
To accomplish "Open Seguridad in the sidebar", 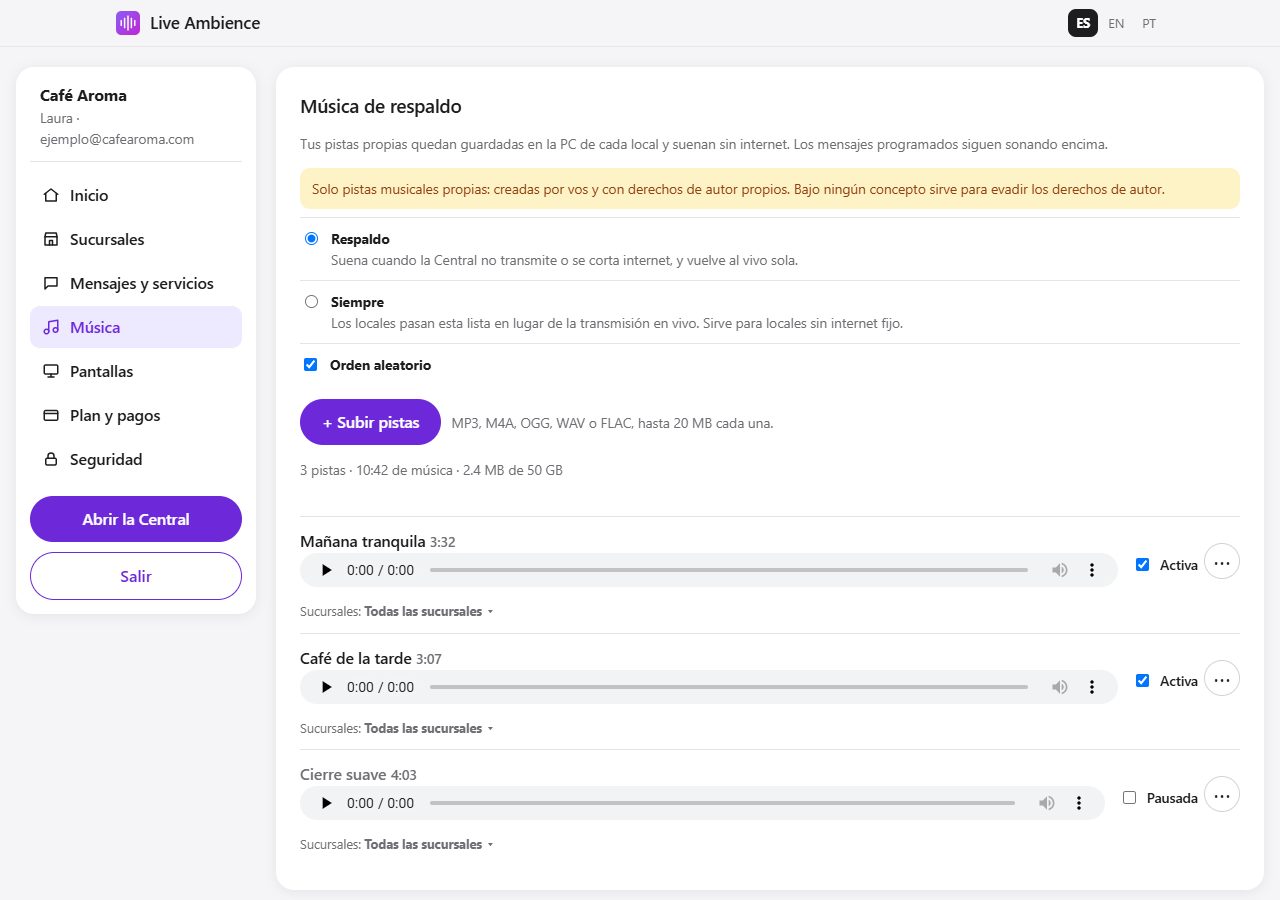I will click(x=136, y=459).
